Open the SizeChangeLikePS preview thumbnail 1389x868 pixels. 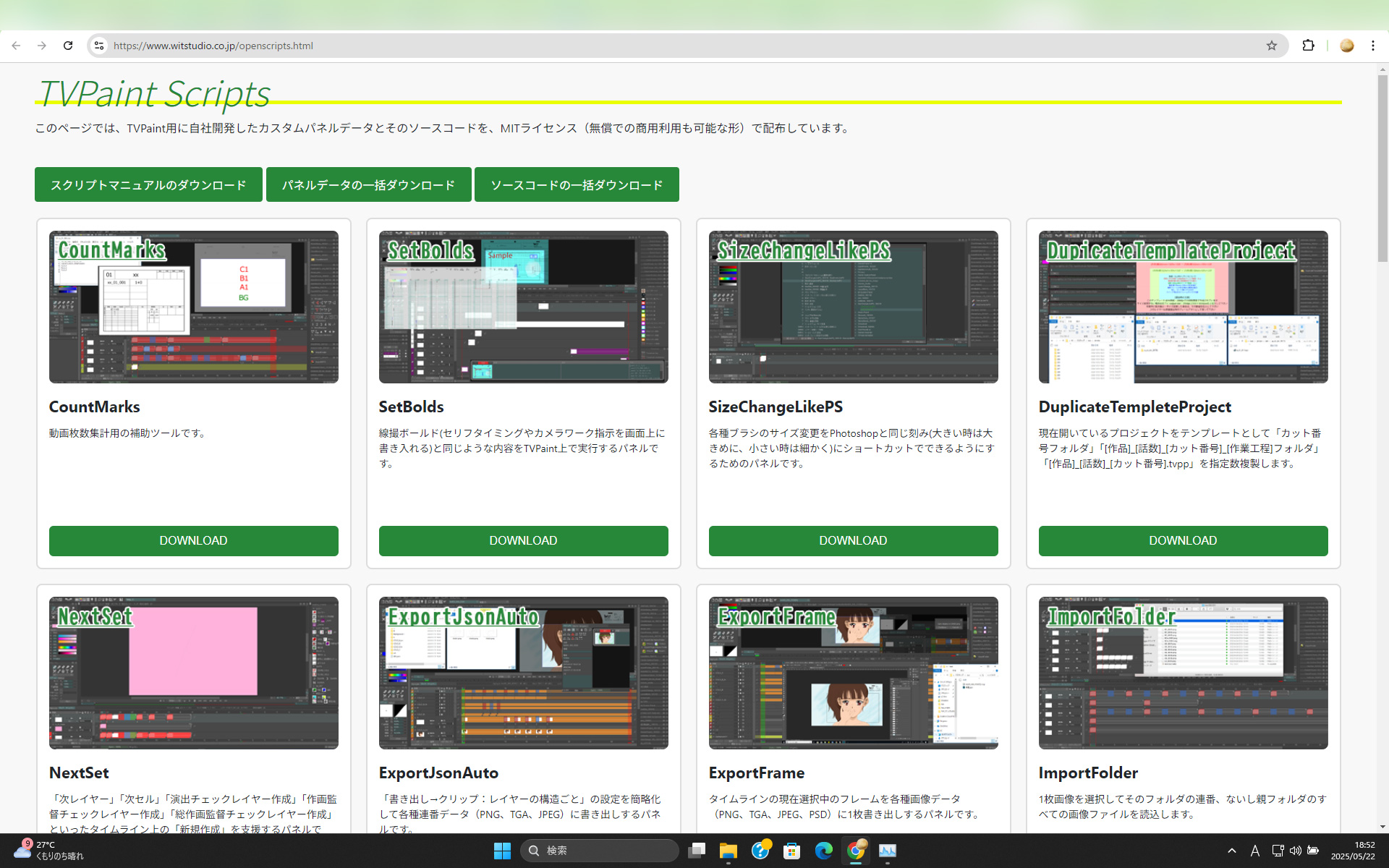click(854, 307)
